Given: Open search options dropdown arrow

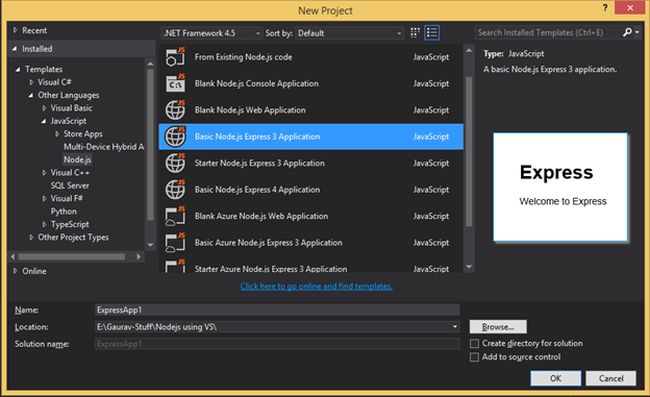Looking at the screenshot, I should click(637, 32).
